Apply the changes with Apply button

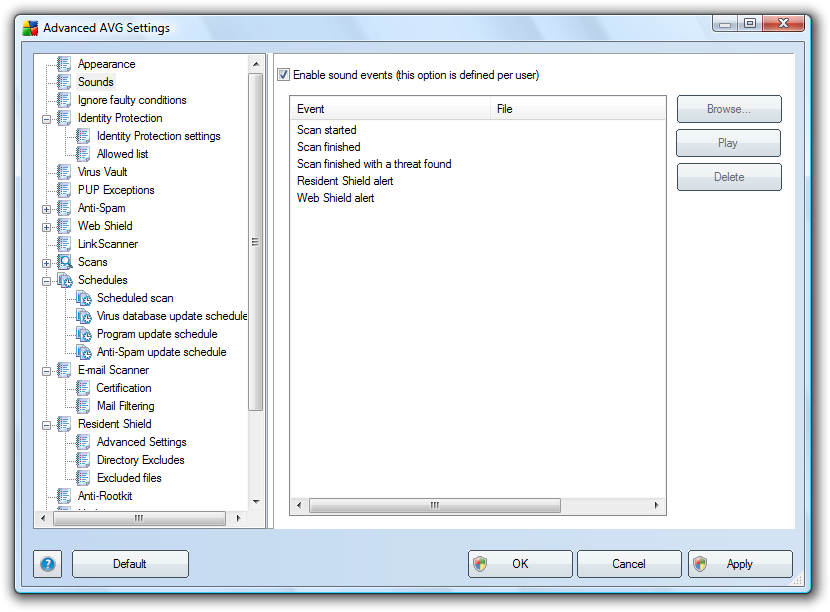pyautogui.click(x=741, y=564)
